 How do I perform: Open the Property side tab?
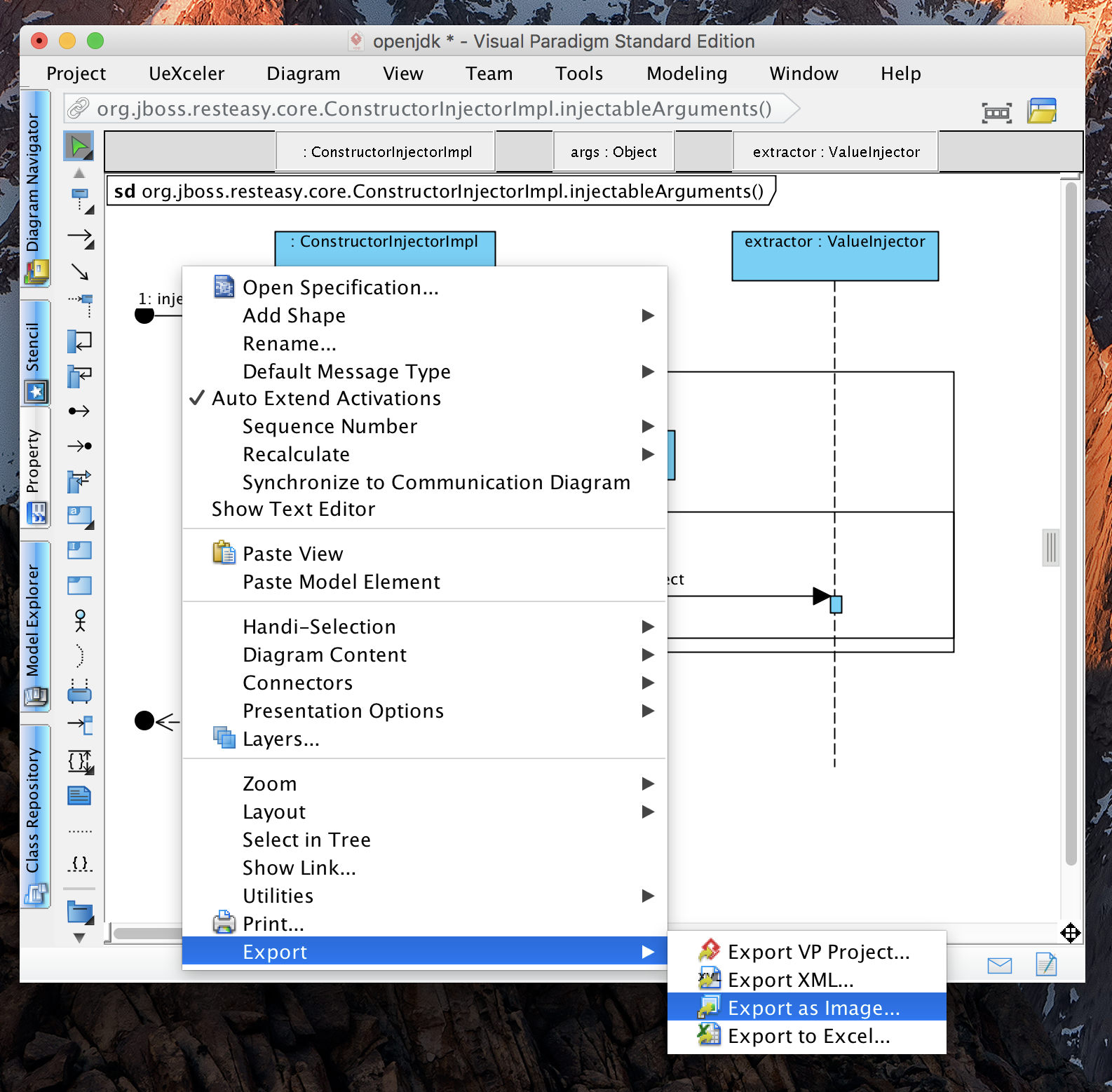tap(35, 468)
